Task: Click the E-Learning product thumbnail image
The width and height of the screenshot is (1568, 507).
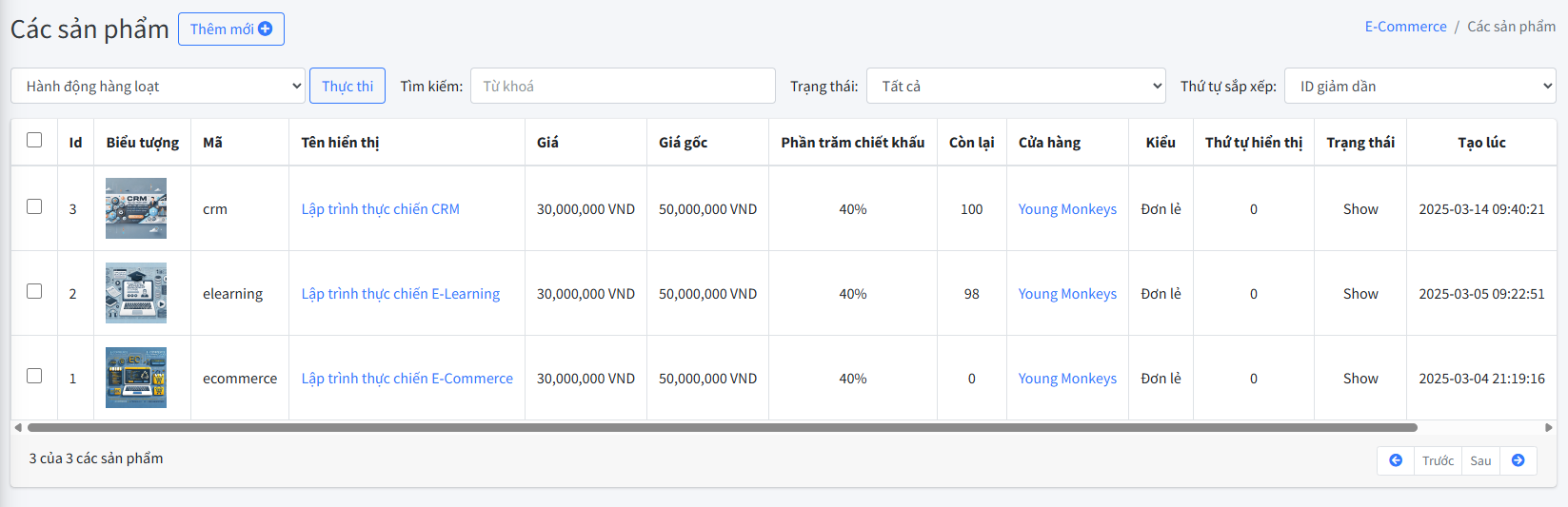Action: click(x=136, y=293)
